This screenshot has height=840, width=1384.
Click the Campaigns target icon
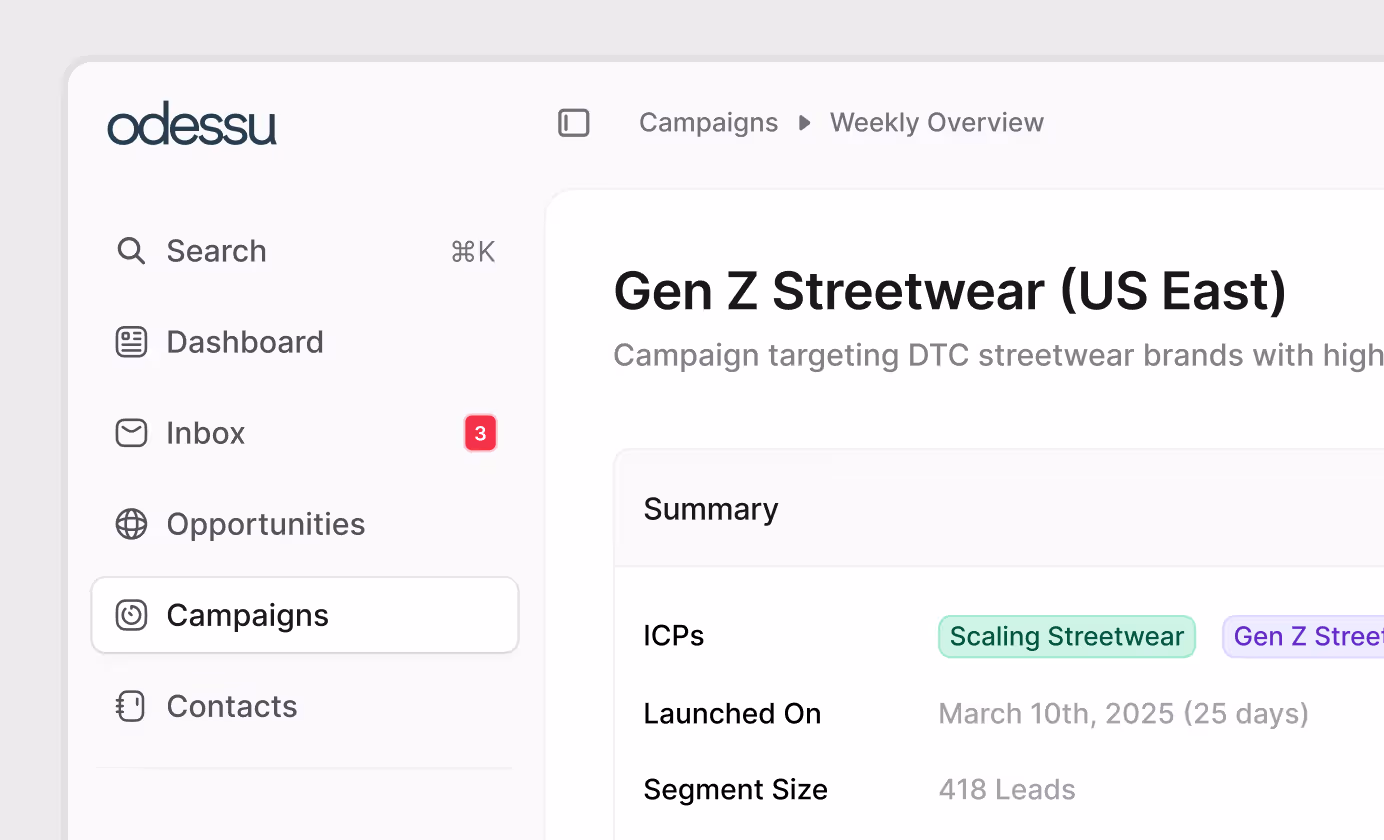[x=131, y=615]
